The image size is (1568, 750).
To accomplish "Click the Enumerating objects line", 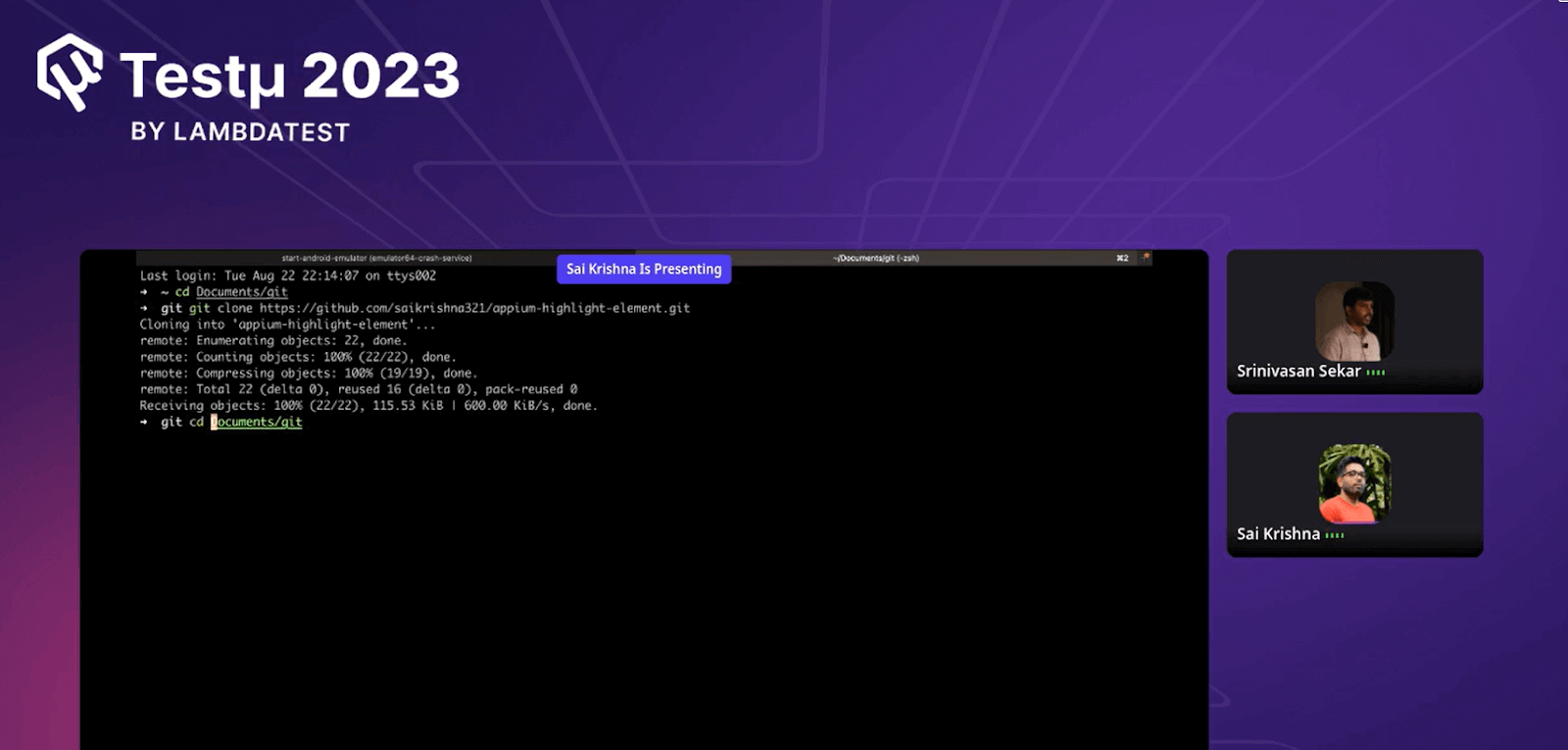I will (x=273, y=340).
